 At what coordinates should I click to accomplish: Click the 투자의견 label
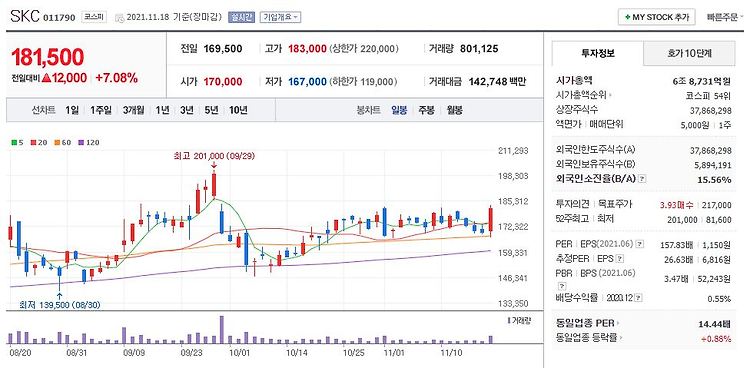point(572,204)
